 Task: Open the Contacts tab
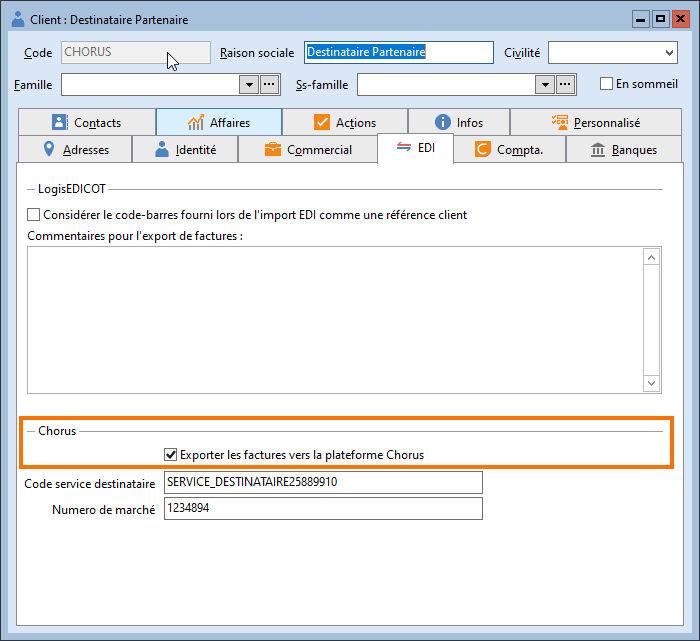click(x=87, y=122)
